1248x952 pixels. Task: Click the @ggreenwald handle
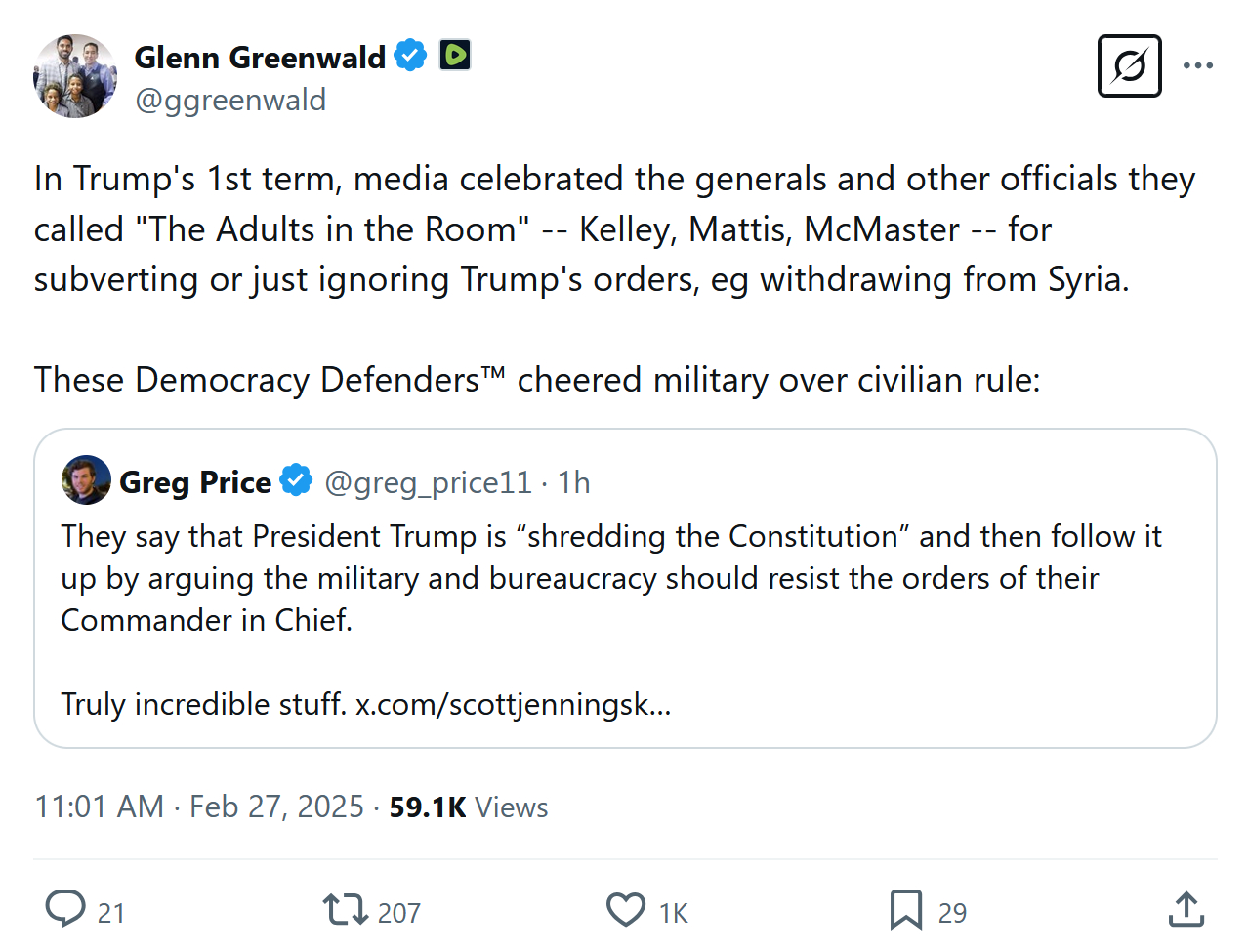[230, 100]
